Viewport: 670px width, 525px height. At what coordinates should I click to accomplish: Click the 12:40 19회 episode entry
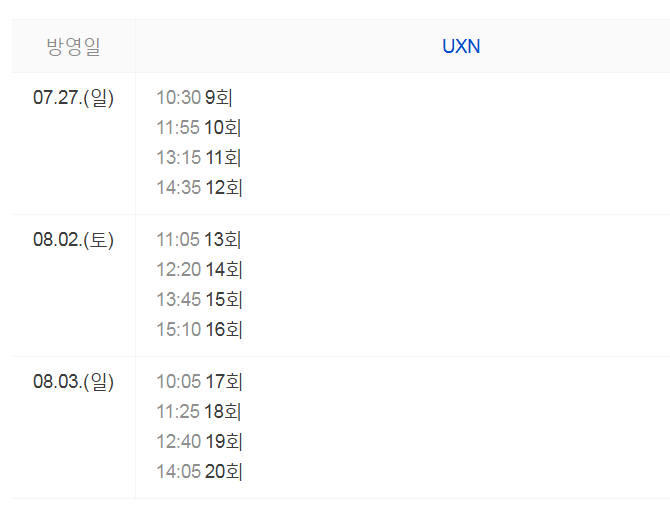tap(199, 442)
